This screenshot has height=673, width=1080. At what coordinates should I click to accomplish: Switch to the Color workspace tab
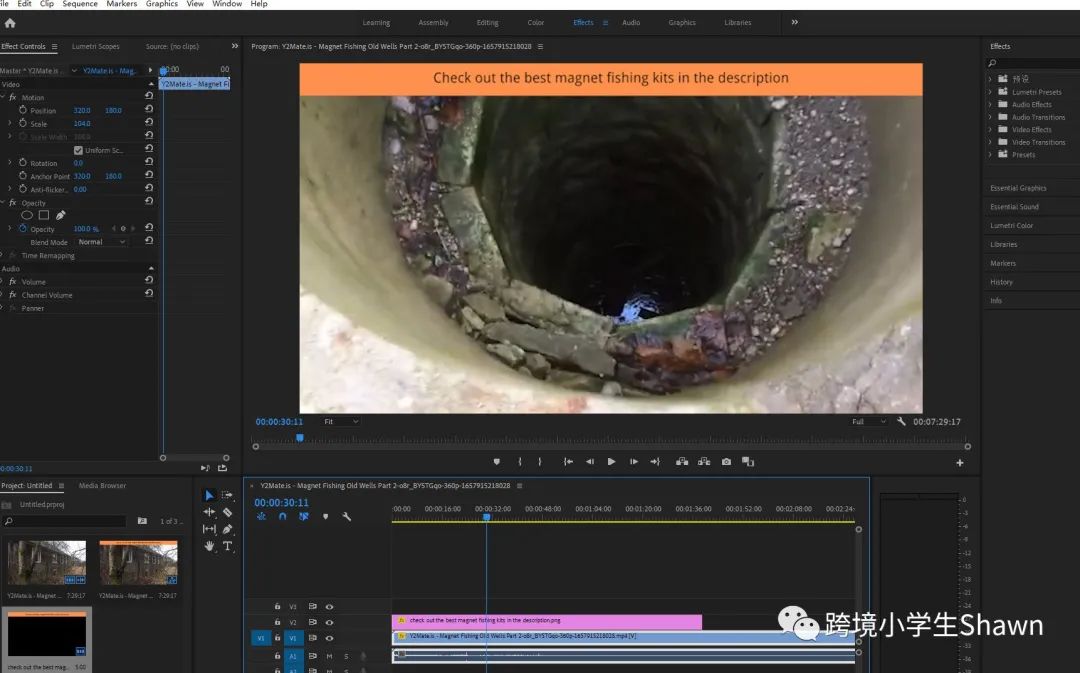(x=536, y=23)
